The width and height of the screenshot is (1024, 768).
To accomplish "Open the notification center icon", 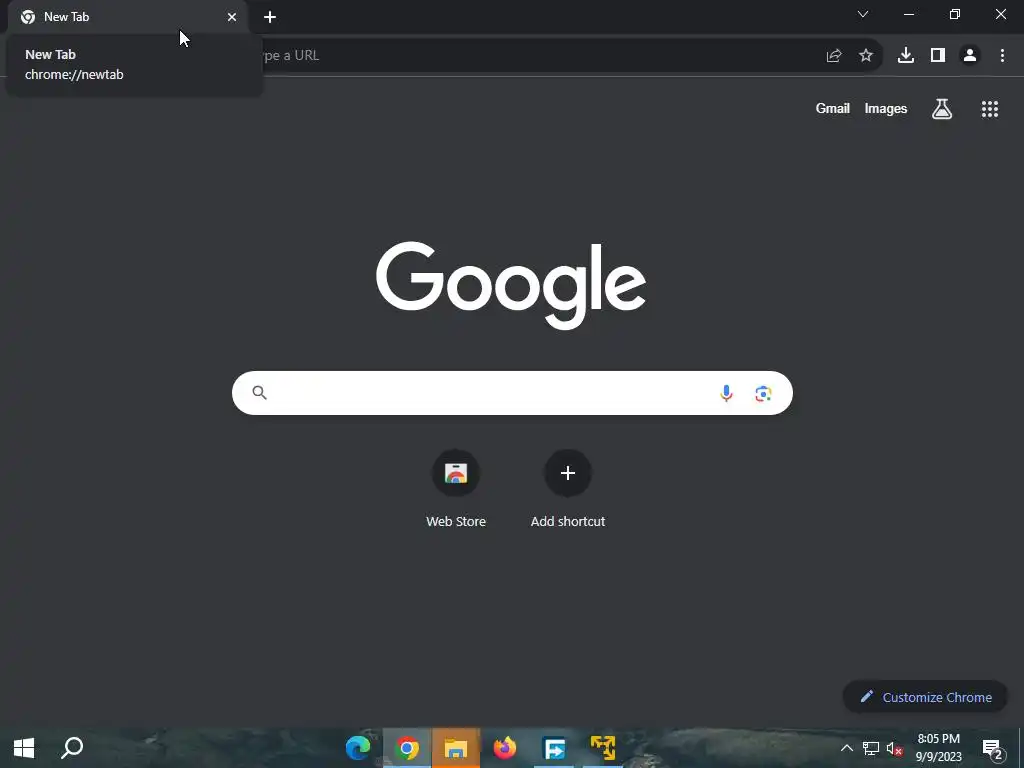I will pos(992,748).
